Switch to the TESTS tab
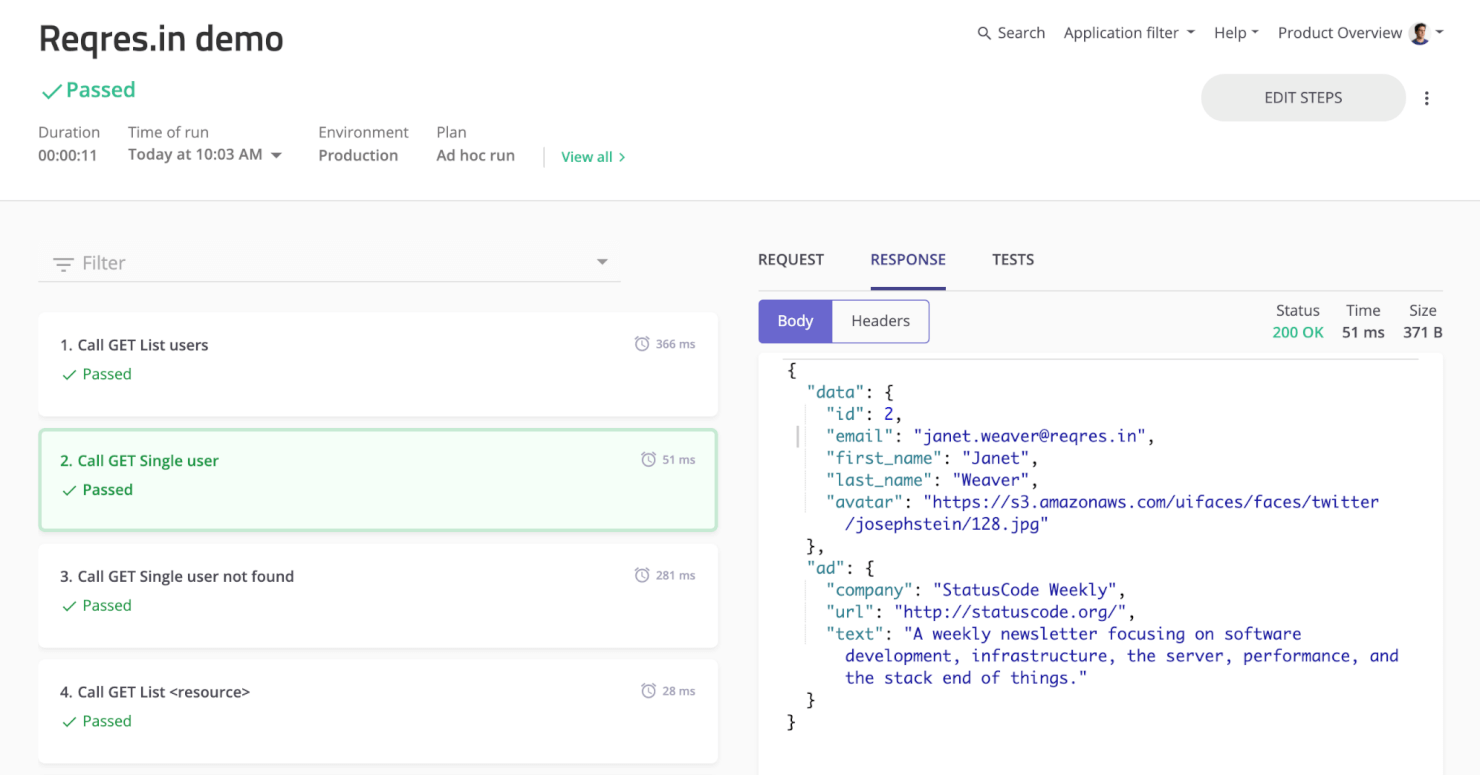 coord(1013,259)
